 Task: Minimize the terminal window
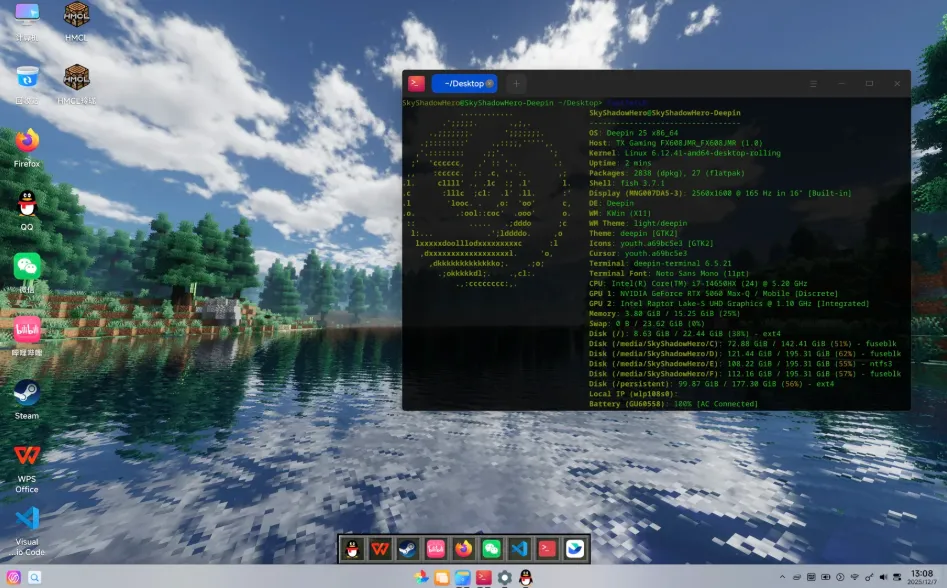pyautogui.click(x=841, y=84)
